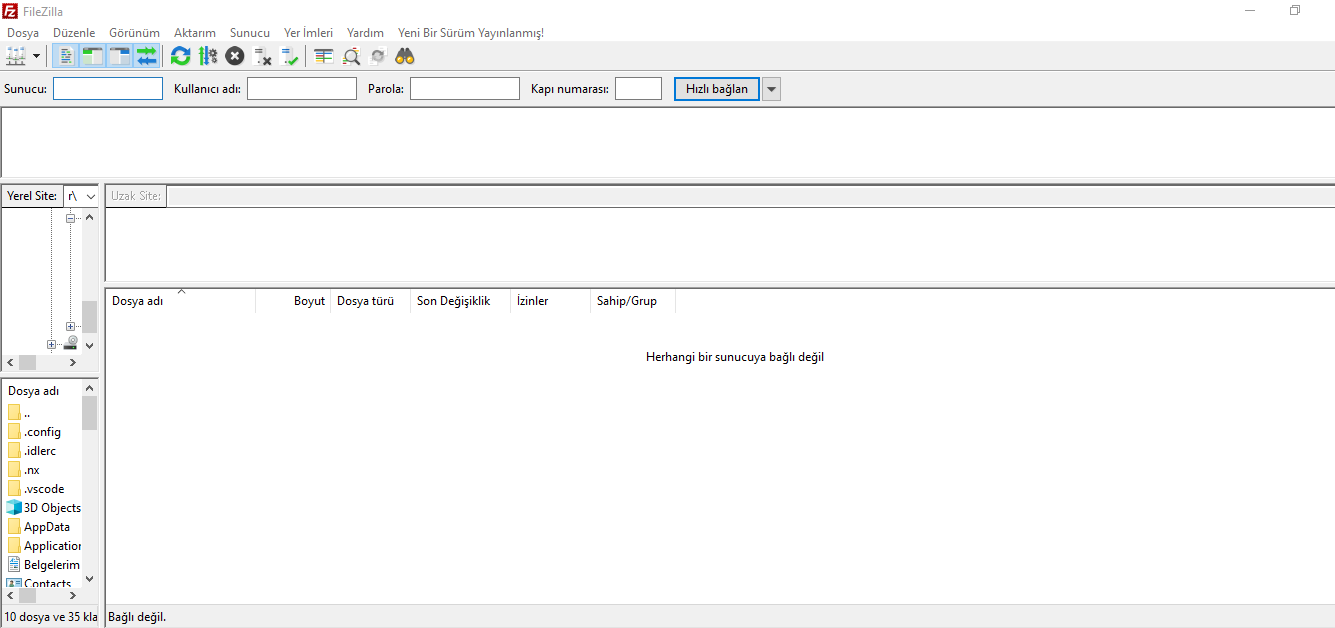Toggle the transfer queue display

[147, 56]
